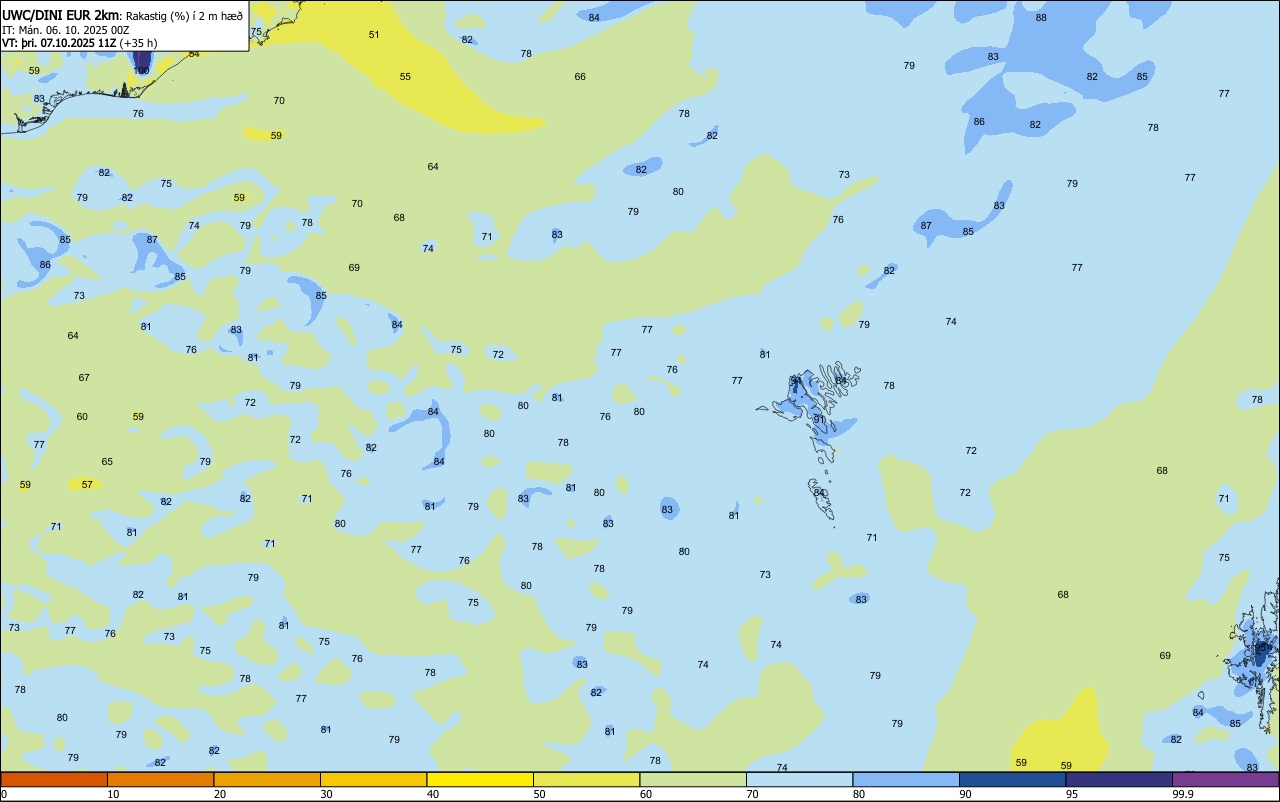Click the 70–80 light blue legend swatch
This screenshot has height=802, width=1280.
[x=799, y=779]
